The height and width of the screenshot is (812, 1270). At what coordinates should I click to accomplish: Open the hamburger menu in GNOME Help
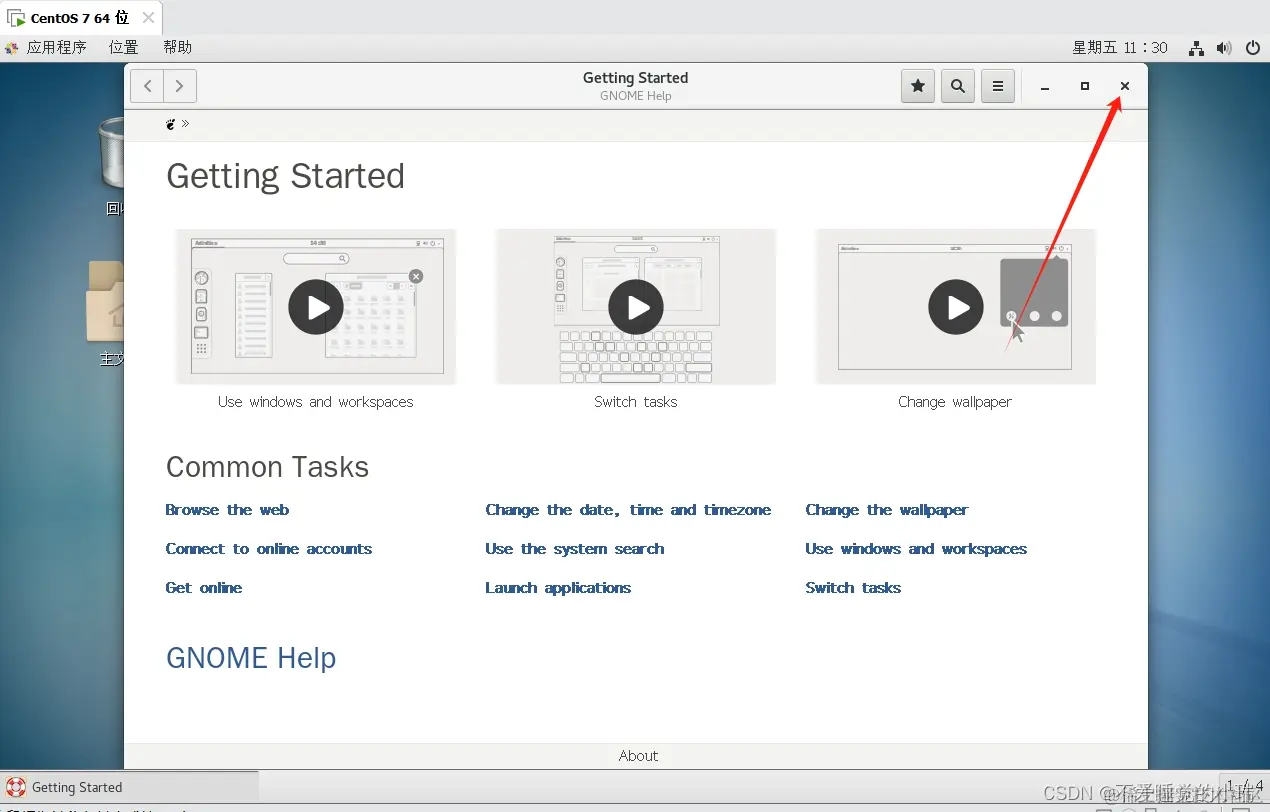(x=998, y=86)
